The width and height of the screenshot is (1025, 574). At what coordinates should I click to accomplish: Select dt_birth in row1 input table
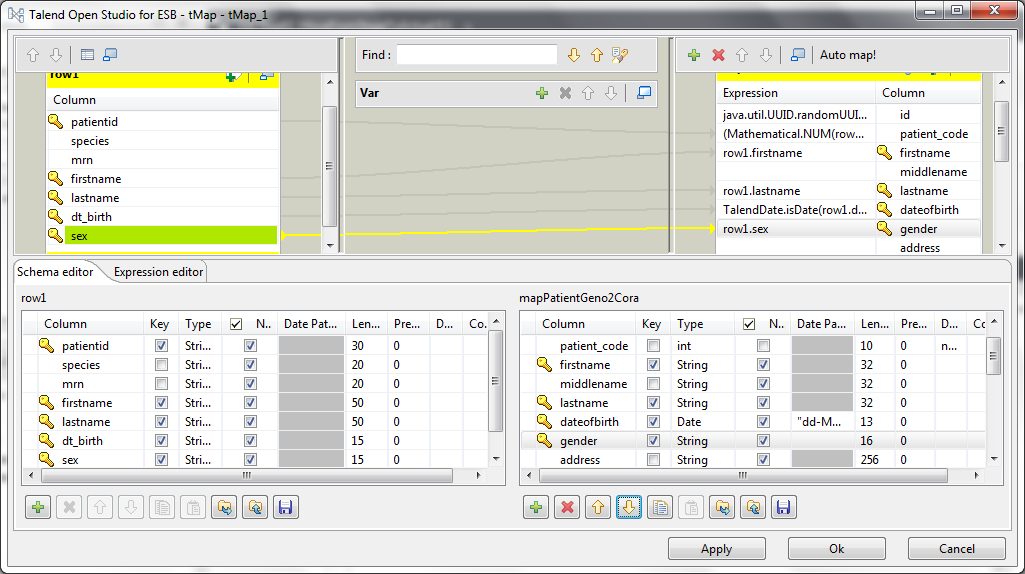click(x=163, y=217)
